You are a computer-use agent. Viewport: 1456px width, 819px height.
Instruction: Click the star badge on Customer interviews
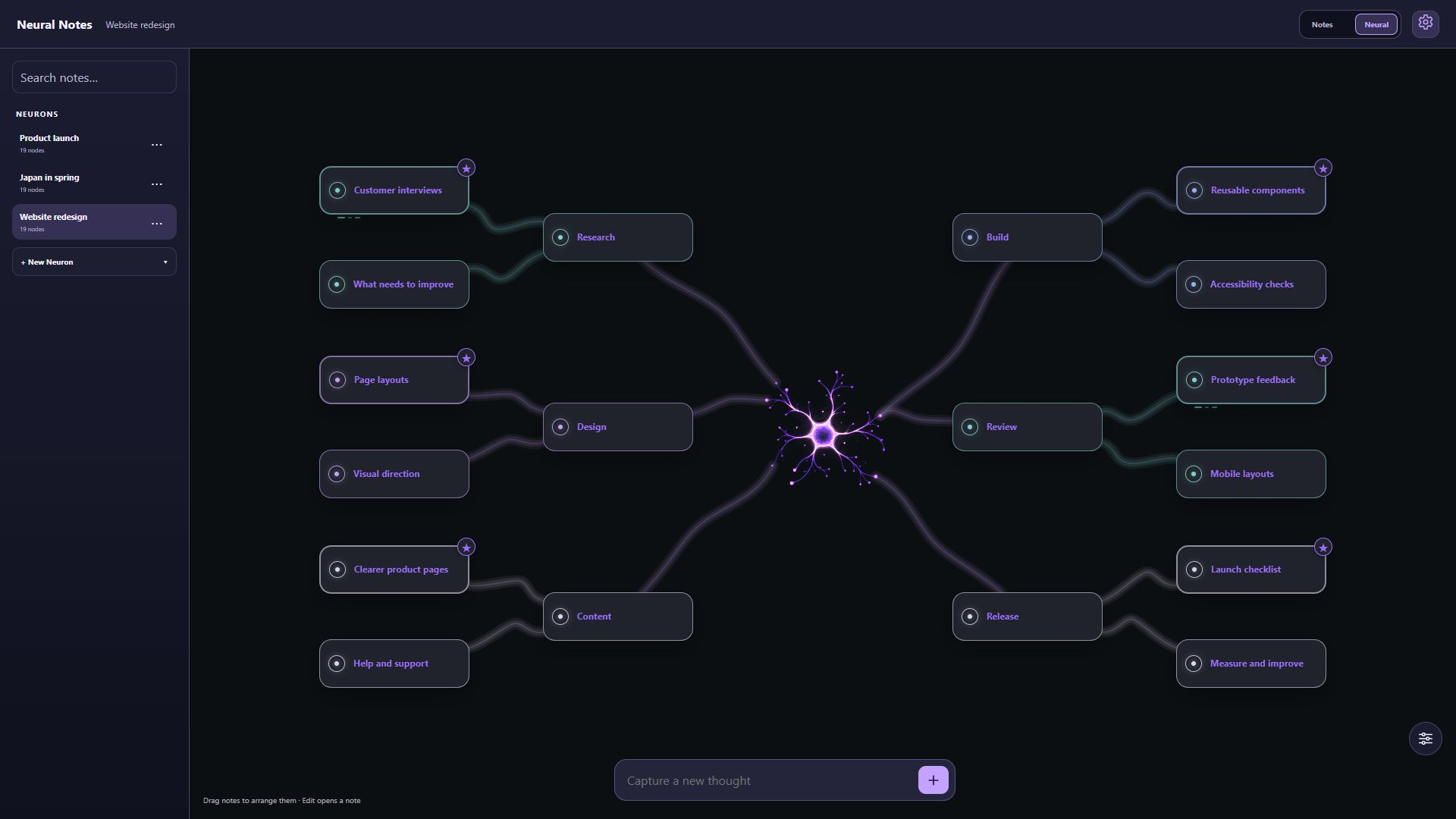click(x=466, y=168)
